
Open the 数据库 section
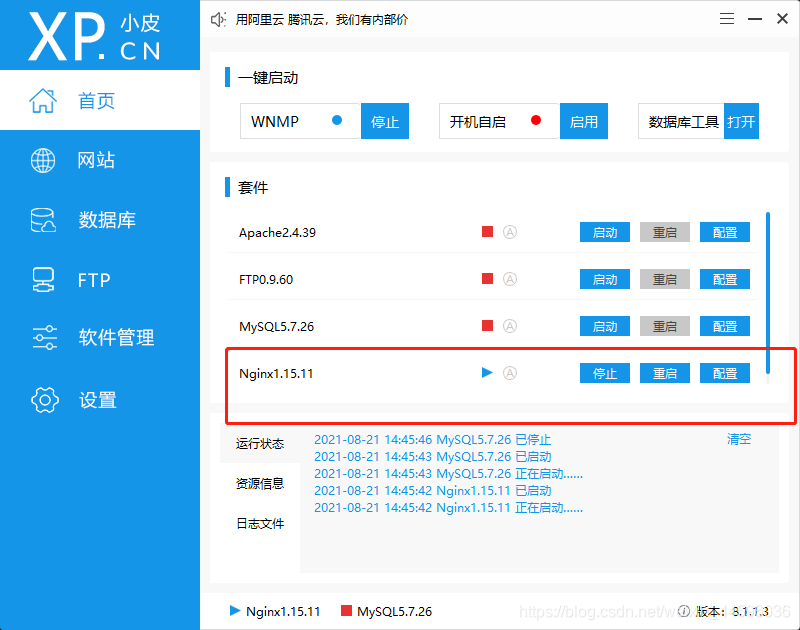[x=100, y=220]
